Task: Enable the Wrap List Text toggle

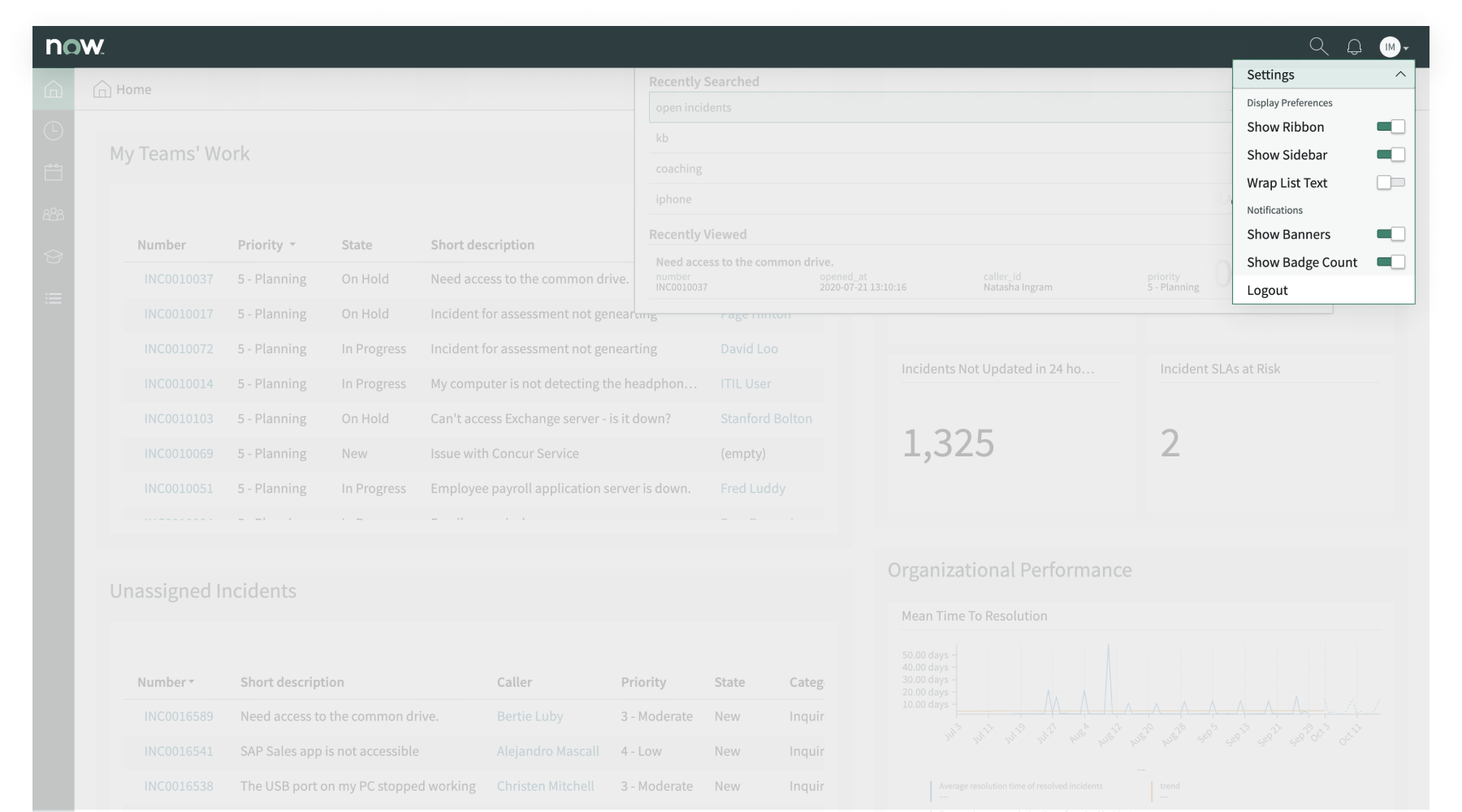Action: [1390, 183]
